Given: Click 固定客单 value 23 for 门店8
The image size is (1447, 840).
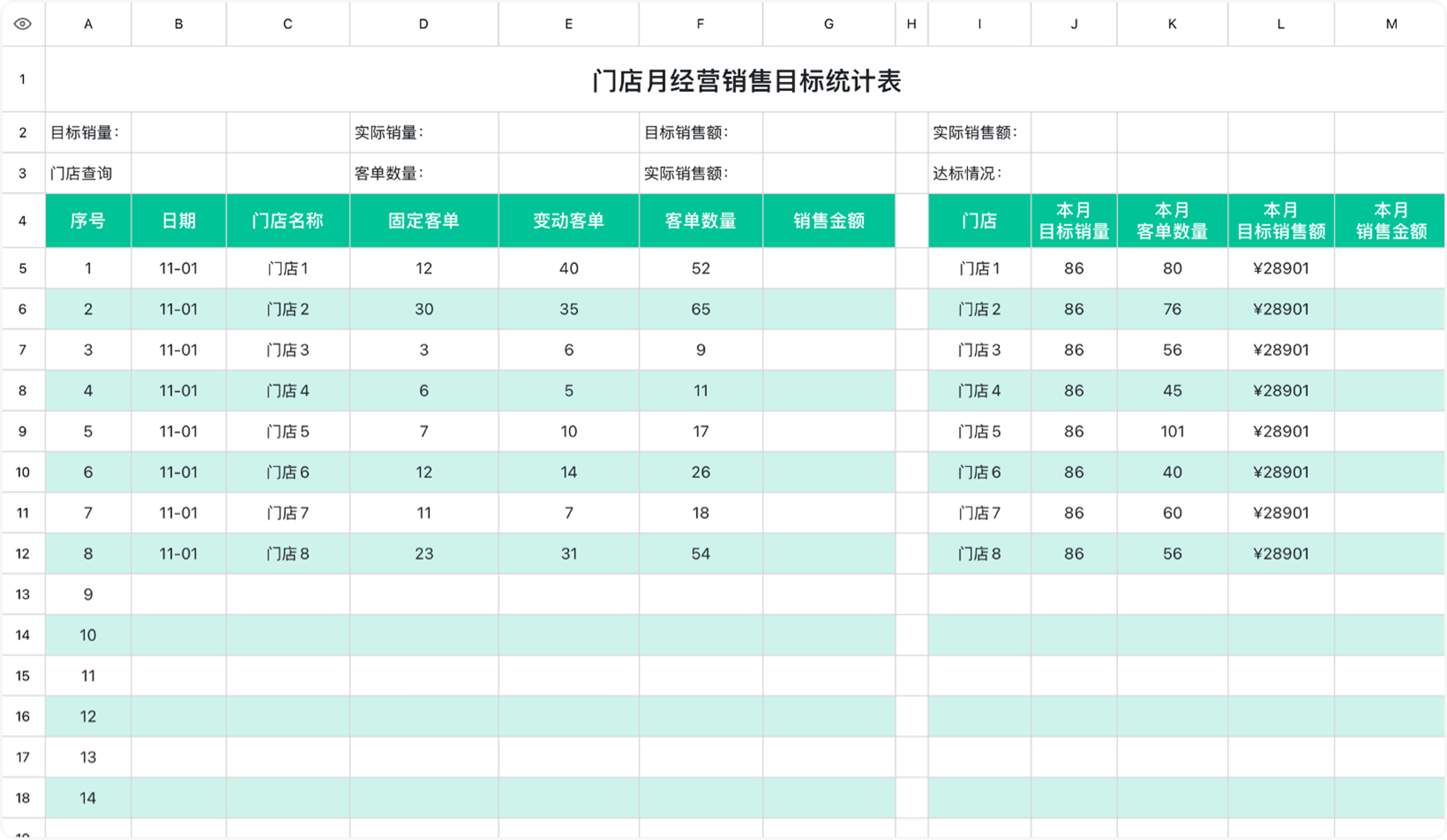Looking at the screenshot, I should [424, 553].
